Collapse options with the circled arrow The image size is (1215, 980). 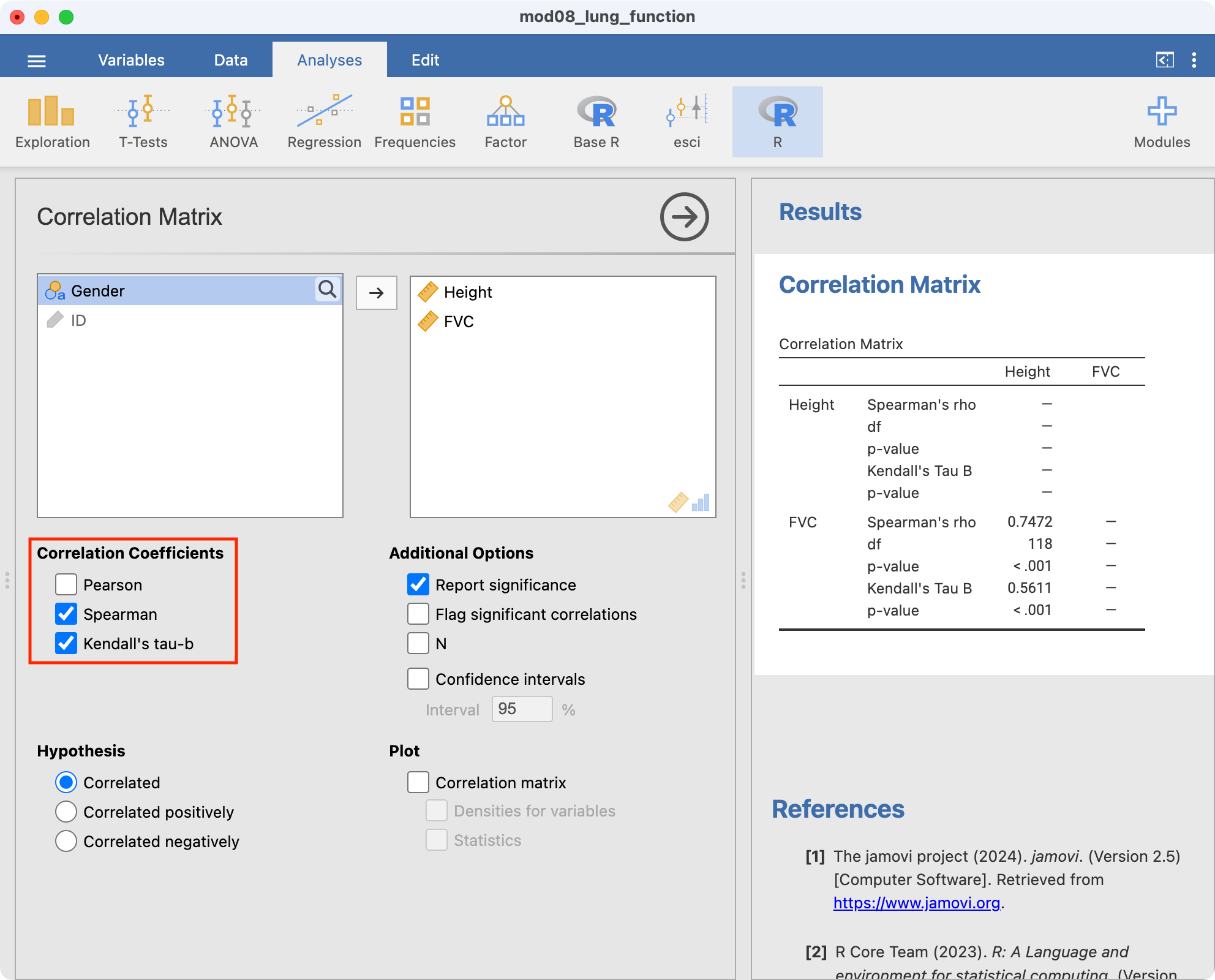coord(684,217)
